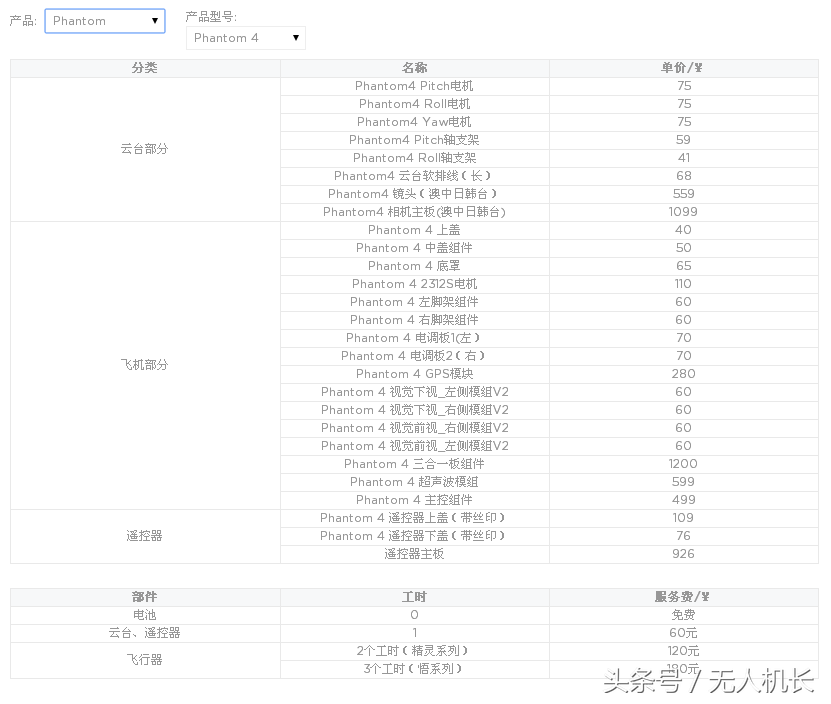Image resolution: width=831 pixels, height=704 pixels.
Task: Click the Phantom4 Roll轴支架 row name
Action: point(414,158)
